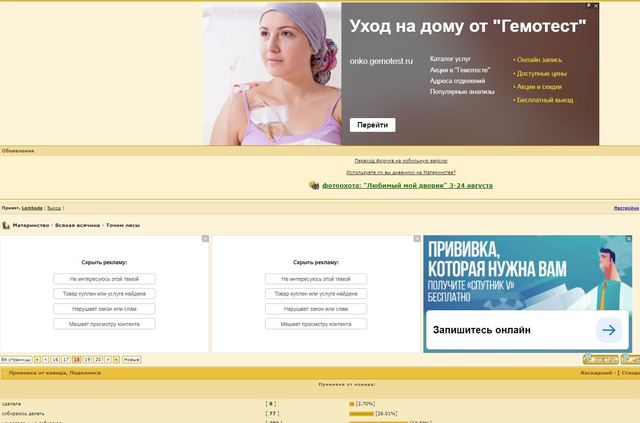Click the reply button above the topic header

click(600, 359)
